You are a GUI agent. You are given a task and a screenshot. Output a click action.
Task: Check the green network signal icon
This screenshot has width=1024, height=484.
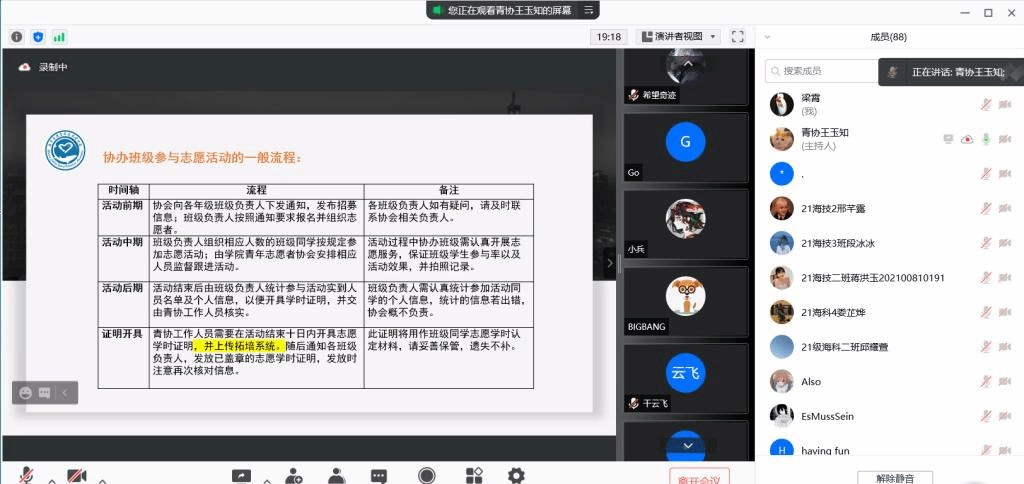(59, 36)
